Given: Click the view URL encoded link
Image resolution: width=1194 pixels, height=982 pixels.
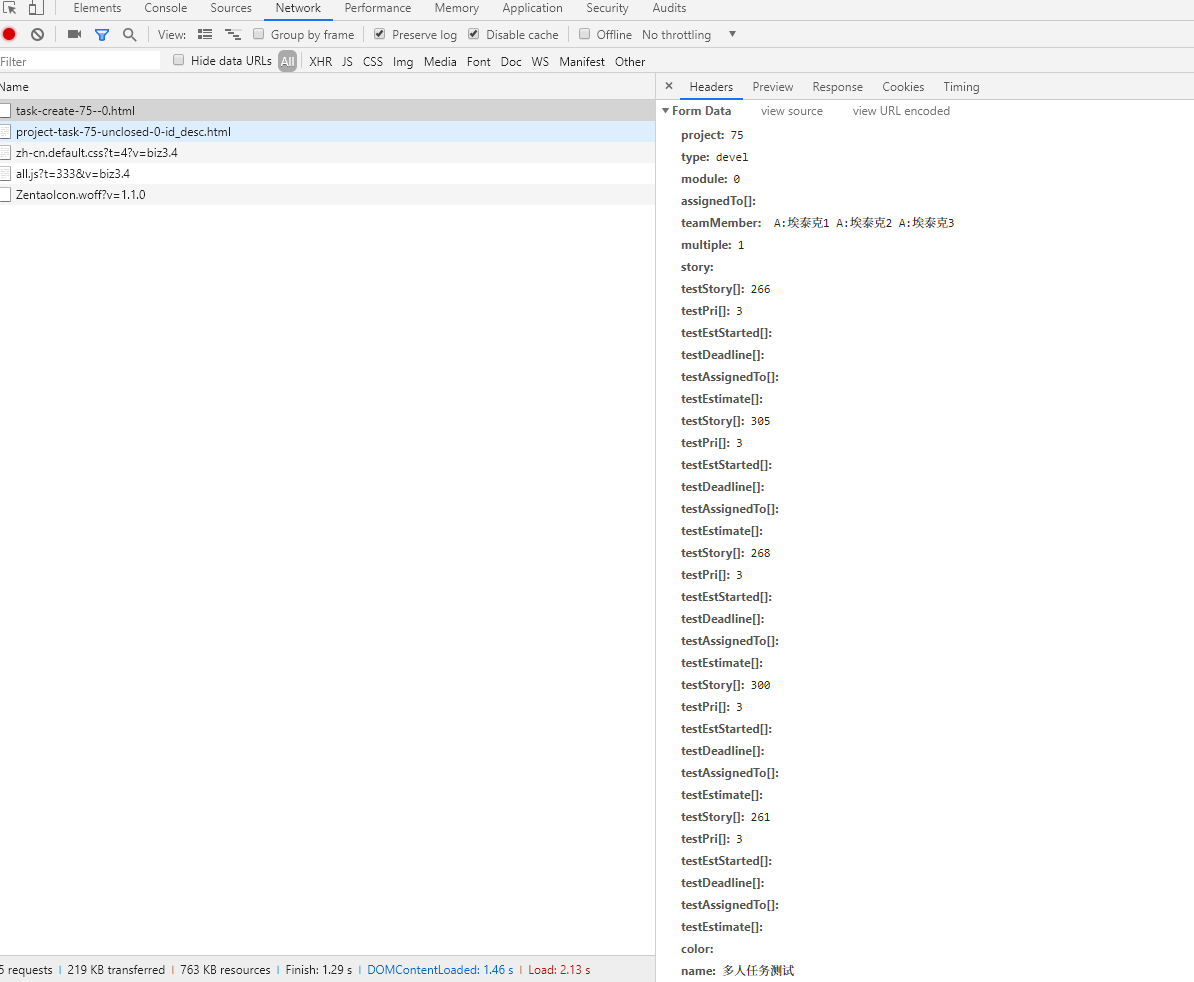Looking at the screenshot, I should click(901, 111).
